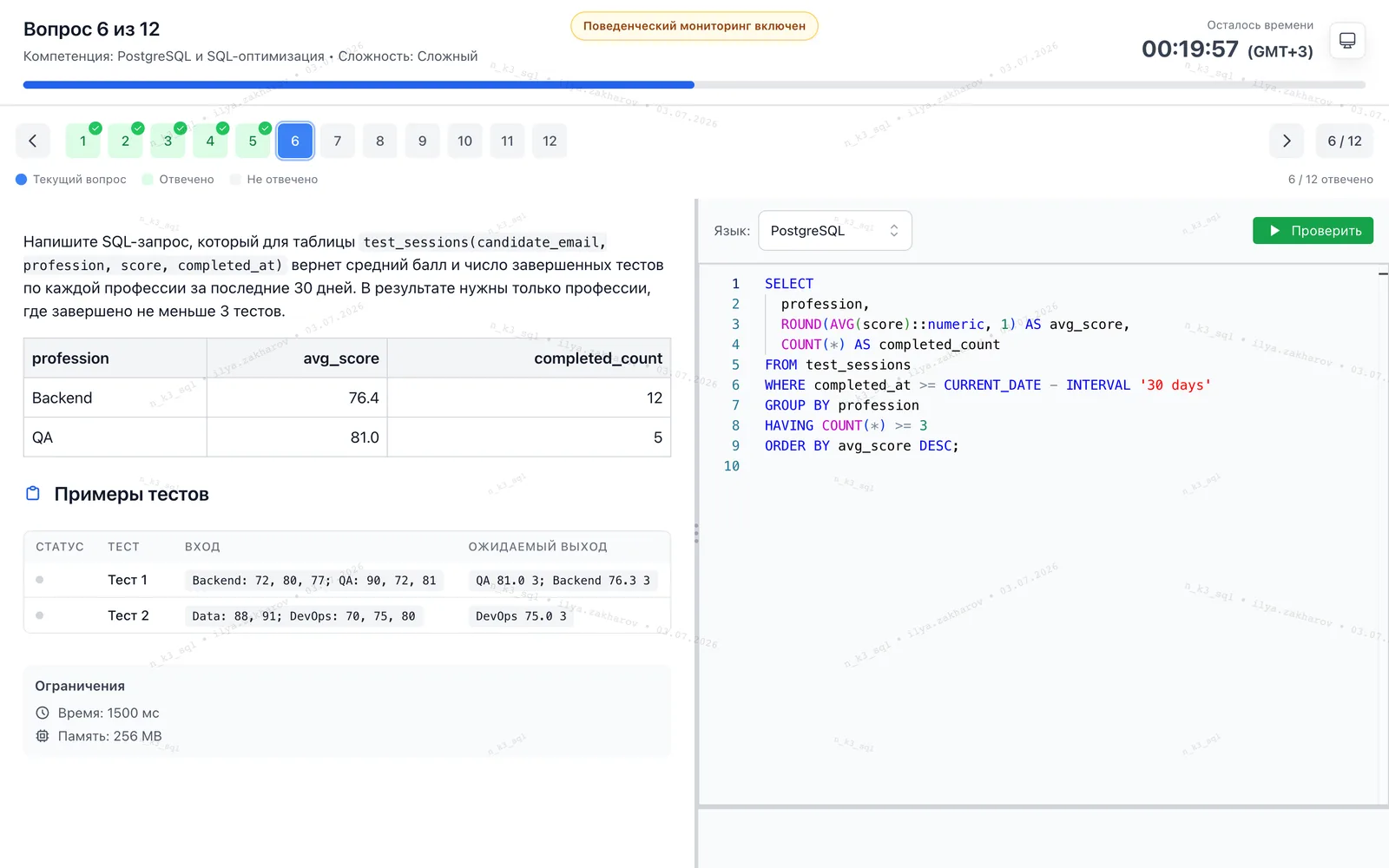Open question 12

point(550,141)
